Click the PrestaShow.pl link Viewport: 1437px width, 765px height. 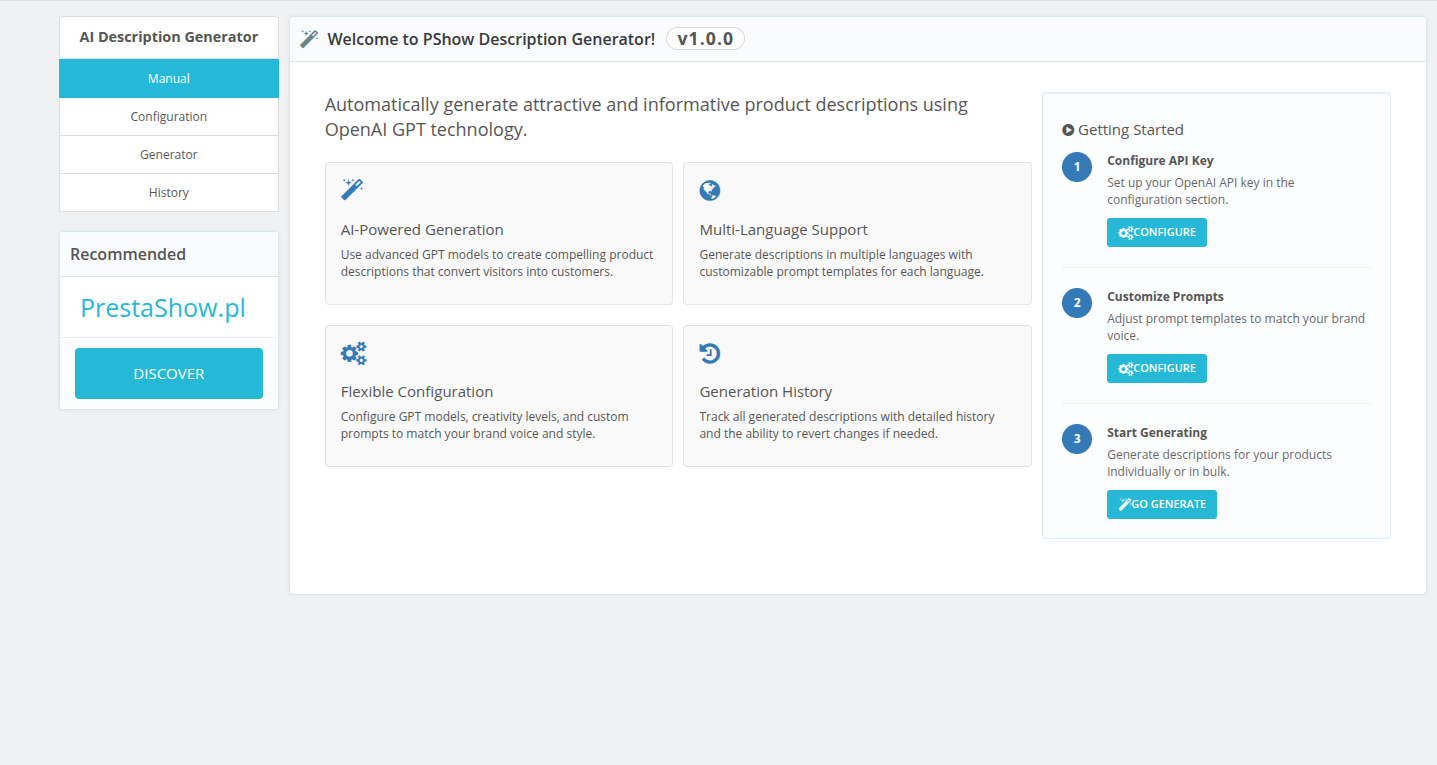(x=163, y=308)
